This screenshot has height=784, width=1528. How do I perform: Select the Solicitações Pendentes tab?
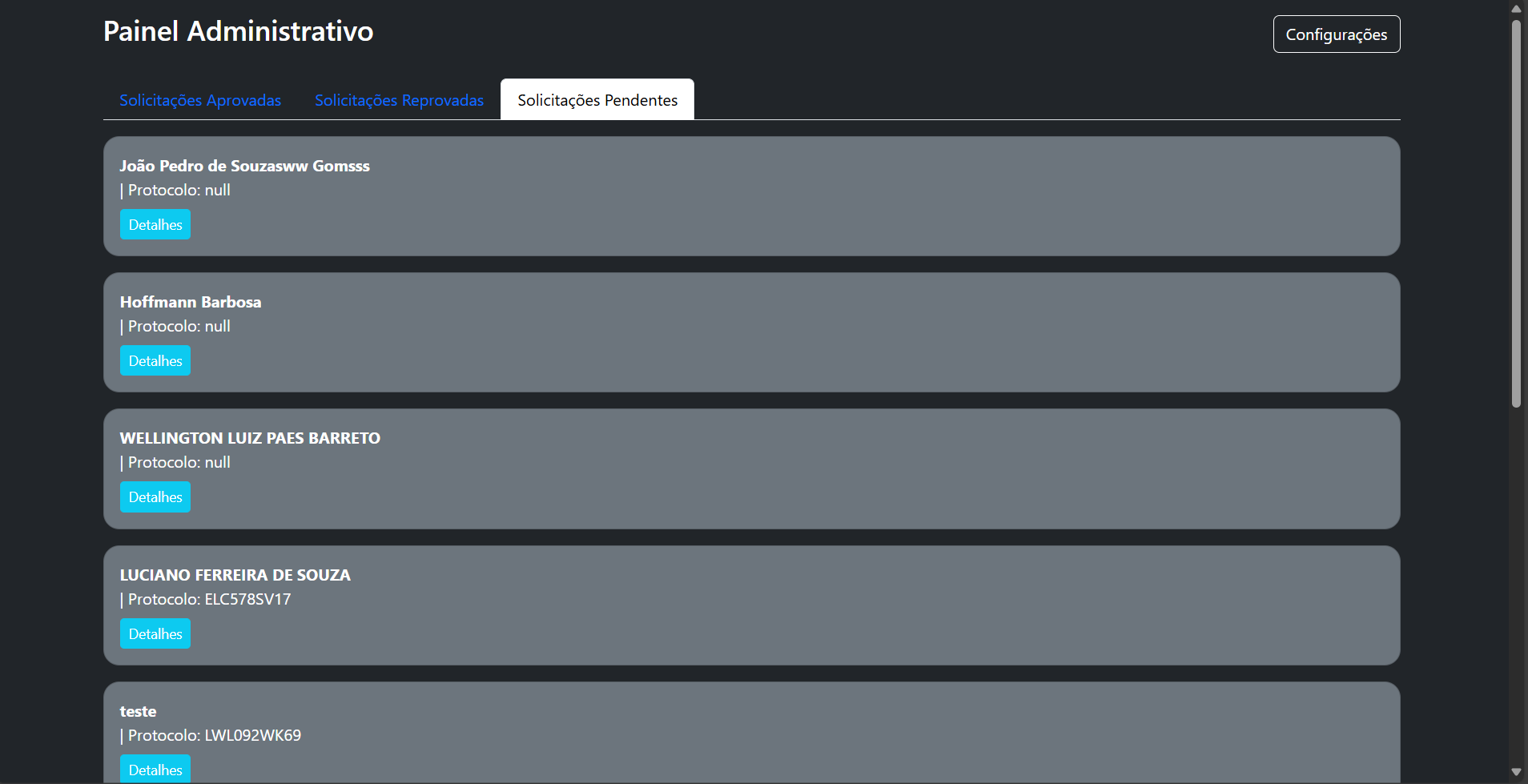(597, 100)
